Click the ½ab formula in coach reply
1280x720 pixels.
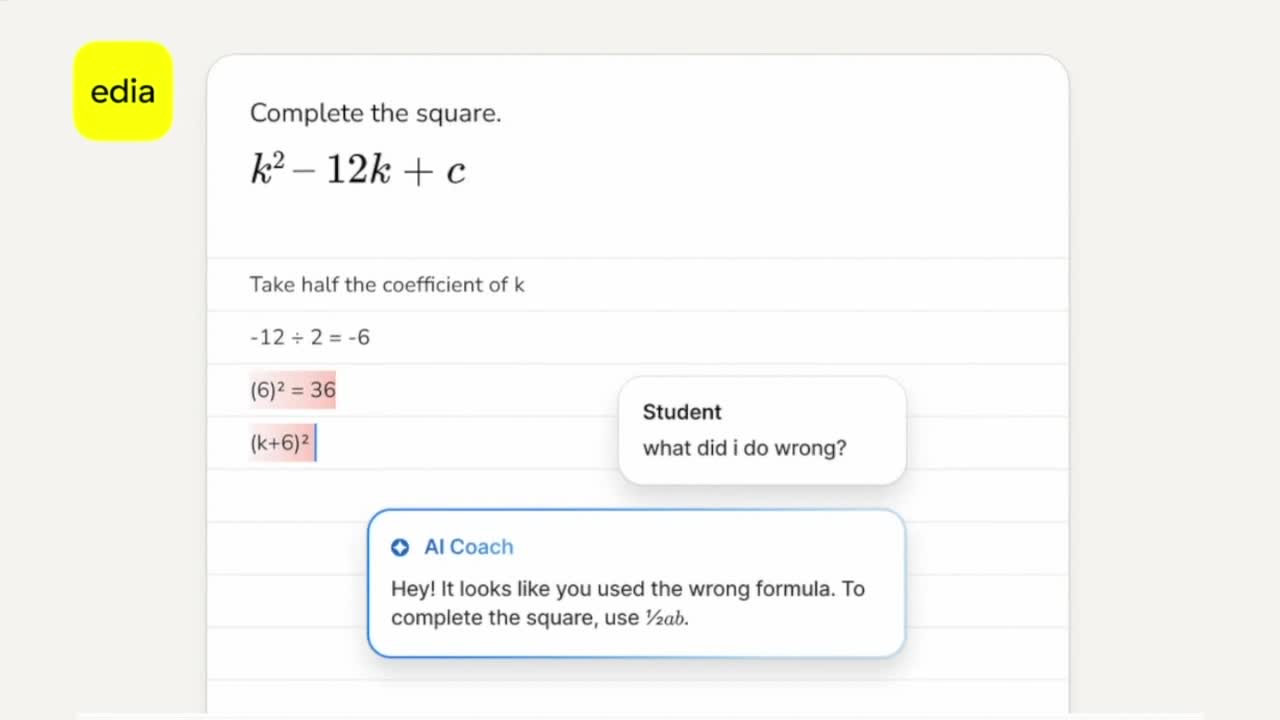[x=666, y=618]
